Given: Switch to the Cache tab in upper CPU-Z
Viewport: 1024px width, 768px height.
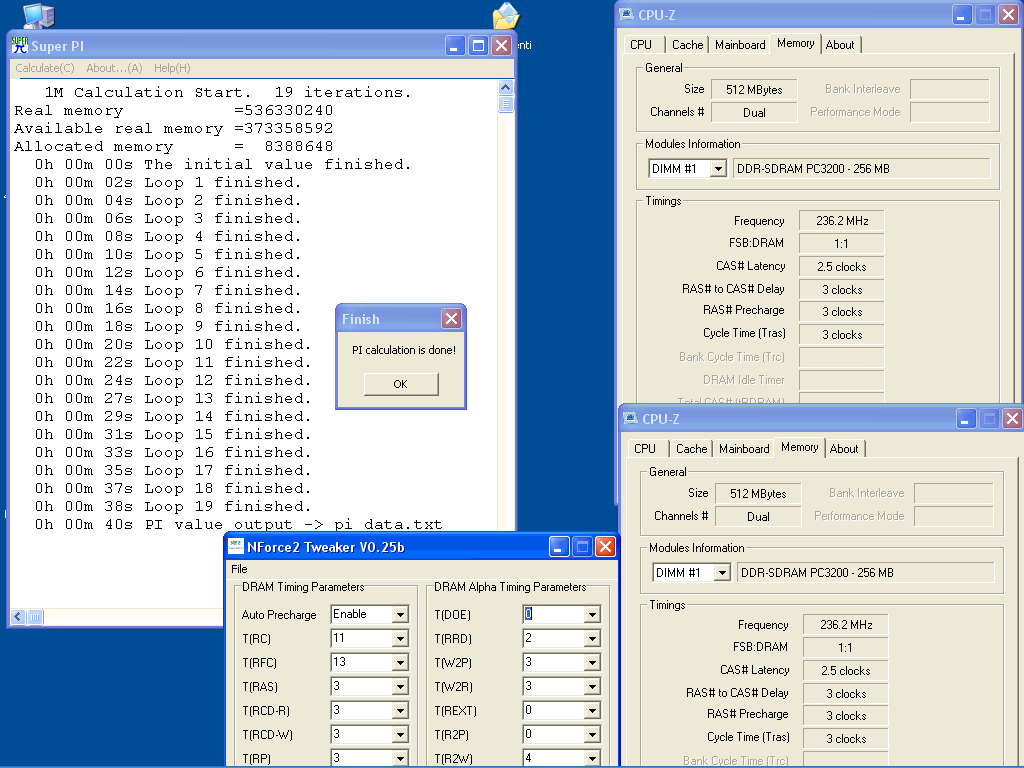Looking at the screenshot, I should point(688,44).
